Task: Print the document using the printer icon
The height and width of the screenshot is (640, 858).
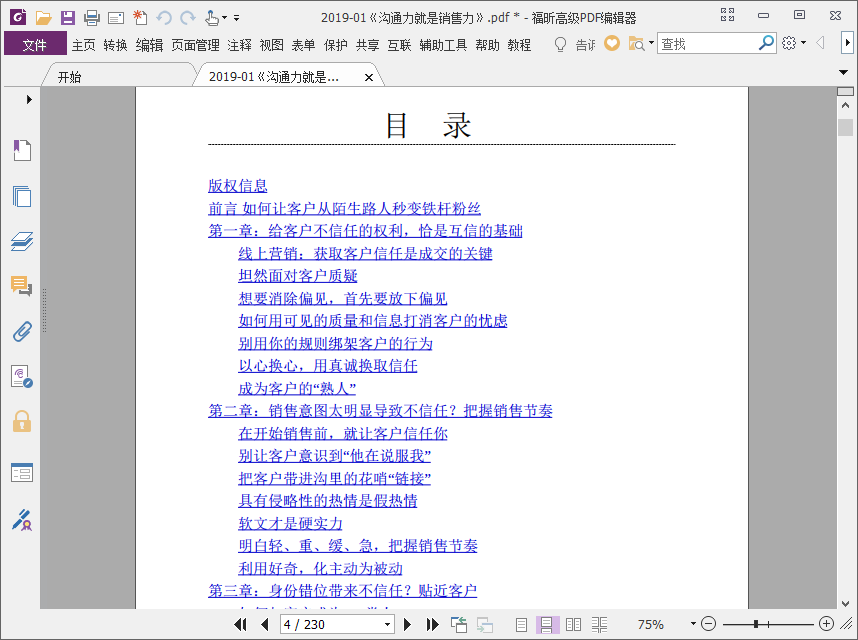Action: click(x=92, y=18)
